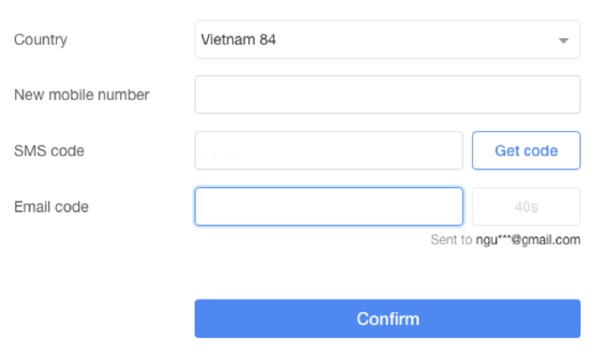
Task: Open the Country dropdown arrow
Action: pyautogui.click(x=563, y=40)
